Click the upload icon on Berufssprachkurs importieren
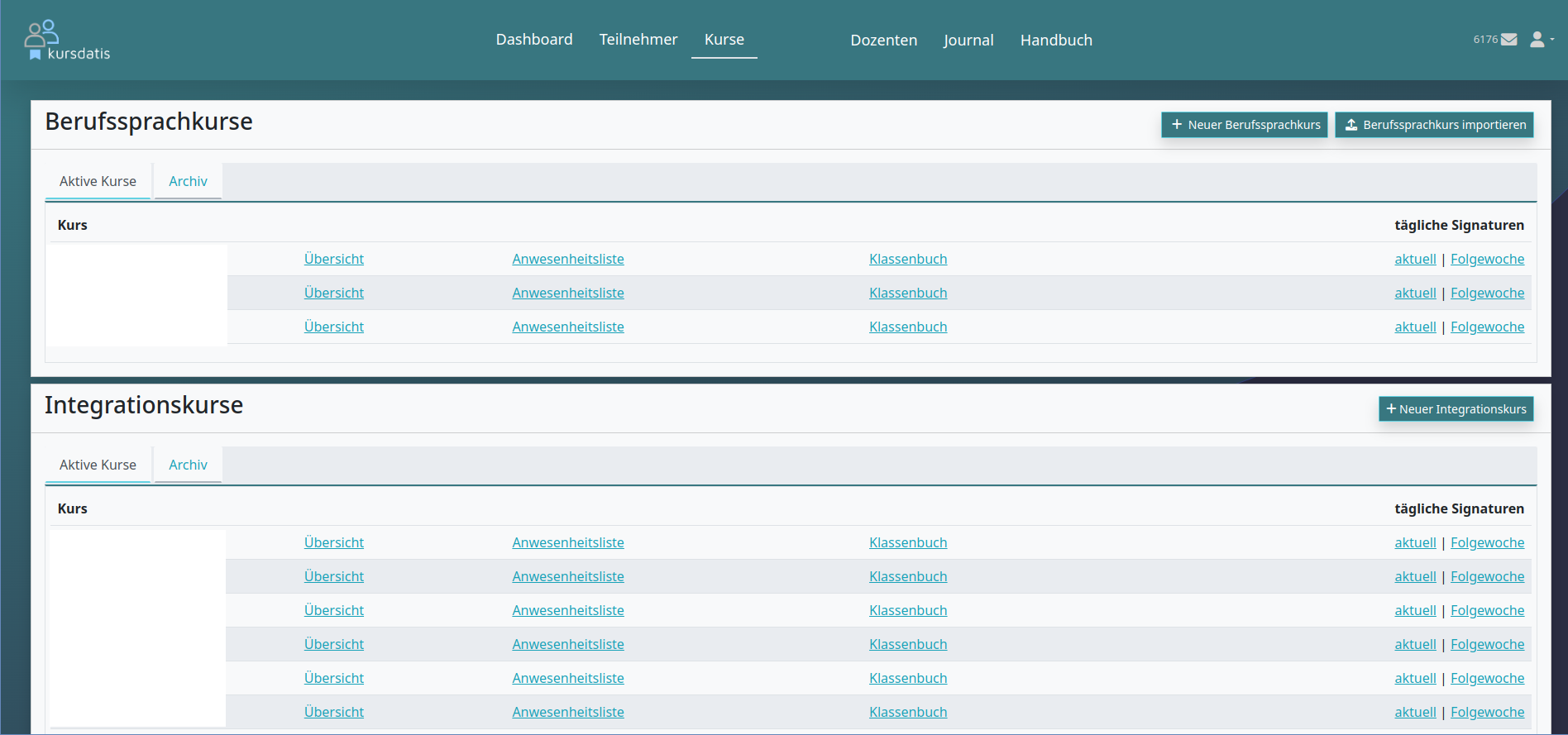1568x735 pixels. (x=1351, y=125)
